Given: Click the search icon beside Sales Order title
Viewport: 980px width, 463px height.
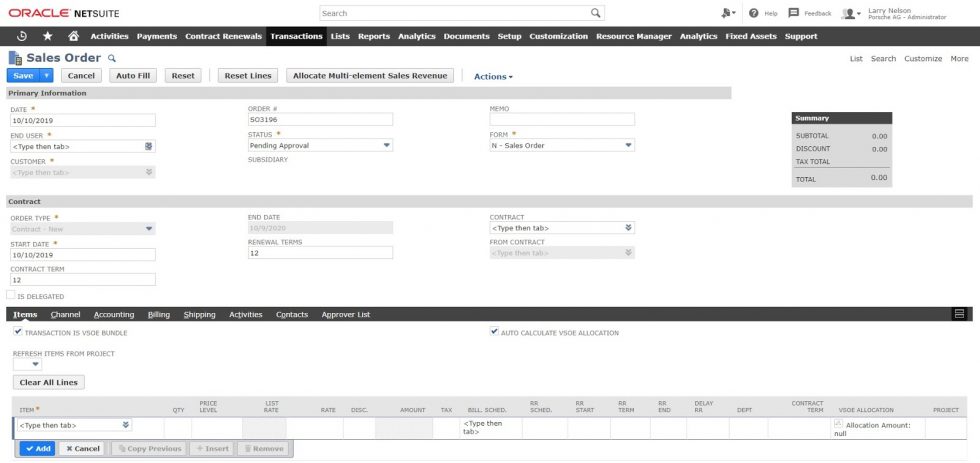Looking at the screenshot, I should 112,59.
